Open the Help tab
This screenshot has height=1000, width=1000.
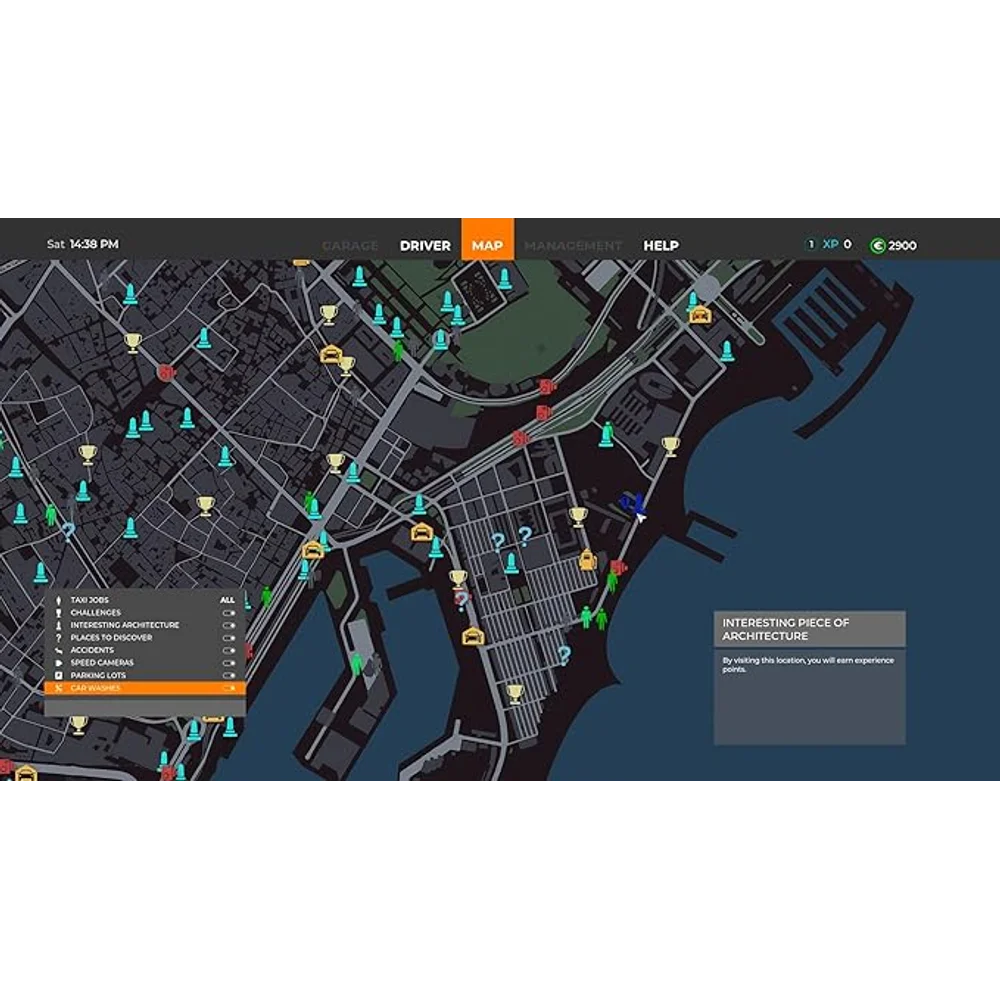tap(661, 246)
